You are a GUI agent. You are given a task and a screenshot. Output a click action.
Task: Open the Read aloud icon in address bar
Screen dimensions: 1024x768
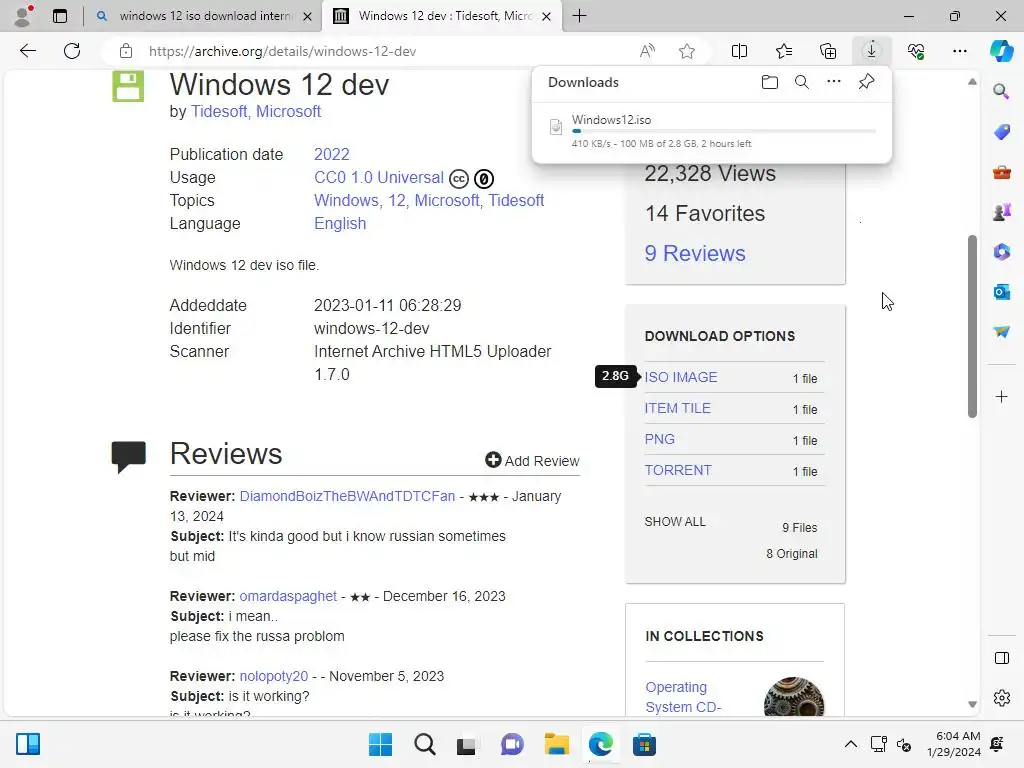647,51
